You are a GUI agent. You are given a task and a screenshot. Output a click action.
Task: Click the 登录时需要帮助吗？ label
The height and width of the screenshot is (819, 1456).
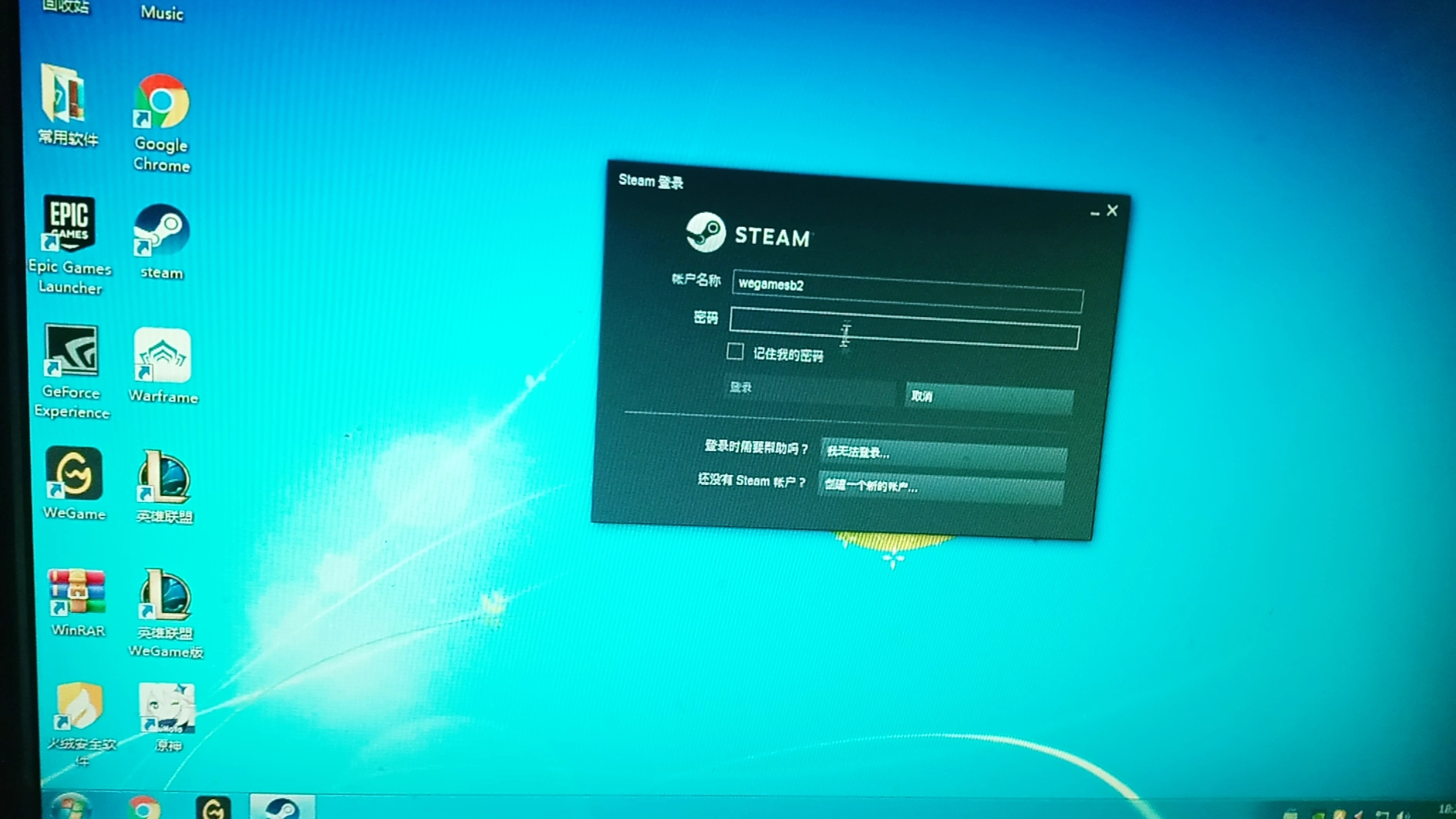[756, 447]
